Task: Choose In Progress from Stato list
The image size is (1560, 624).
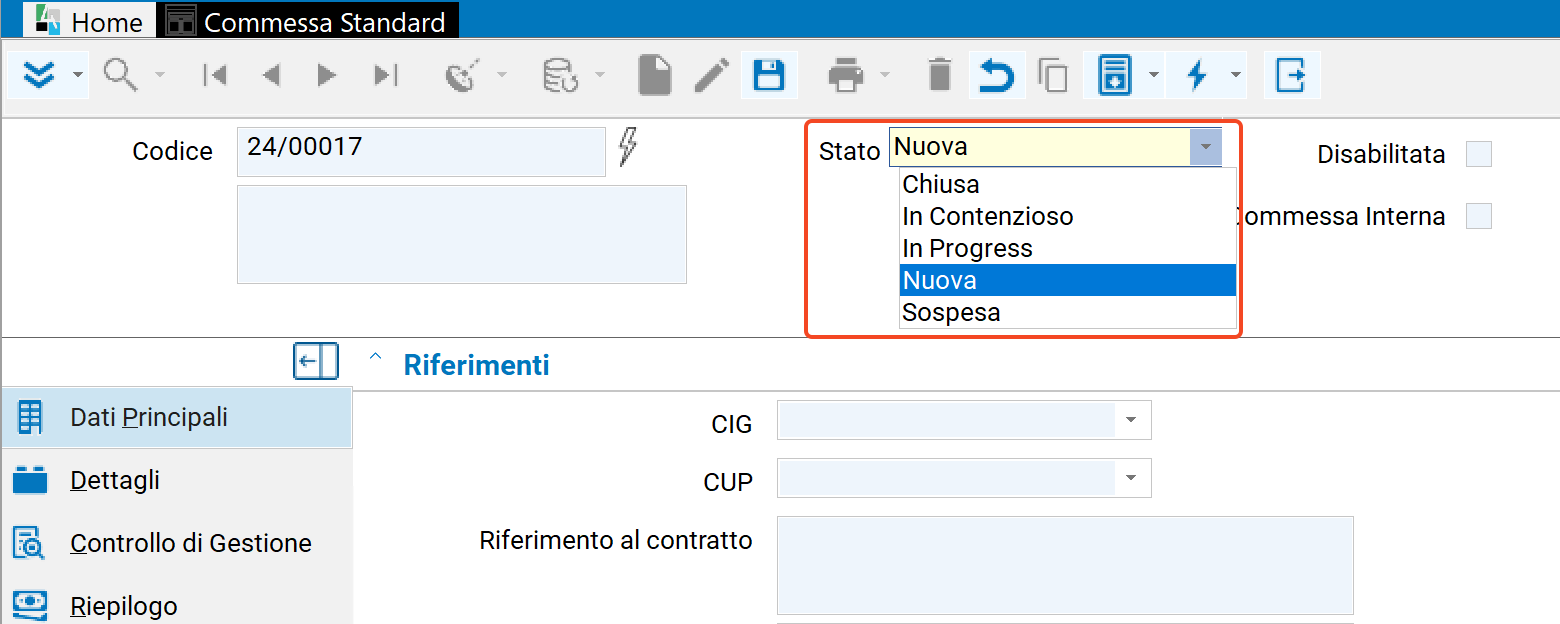Action: (1067, 248)
